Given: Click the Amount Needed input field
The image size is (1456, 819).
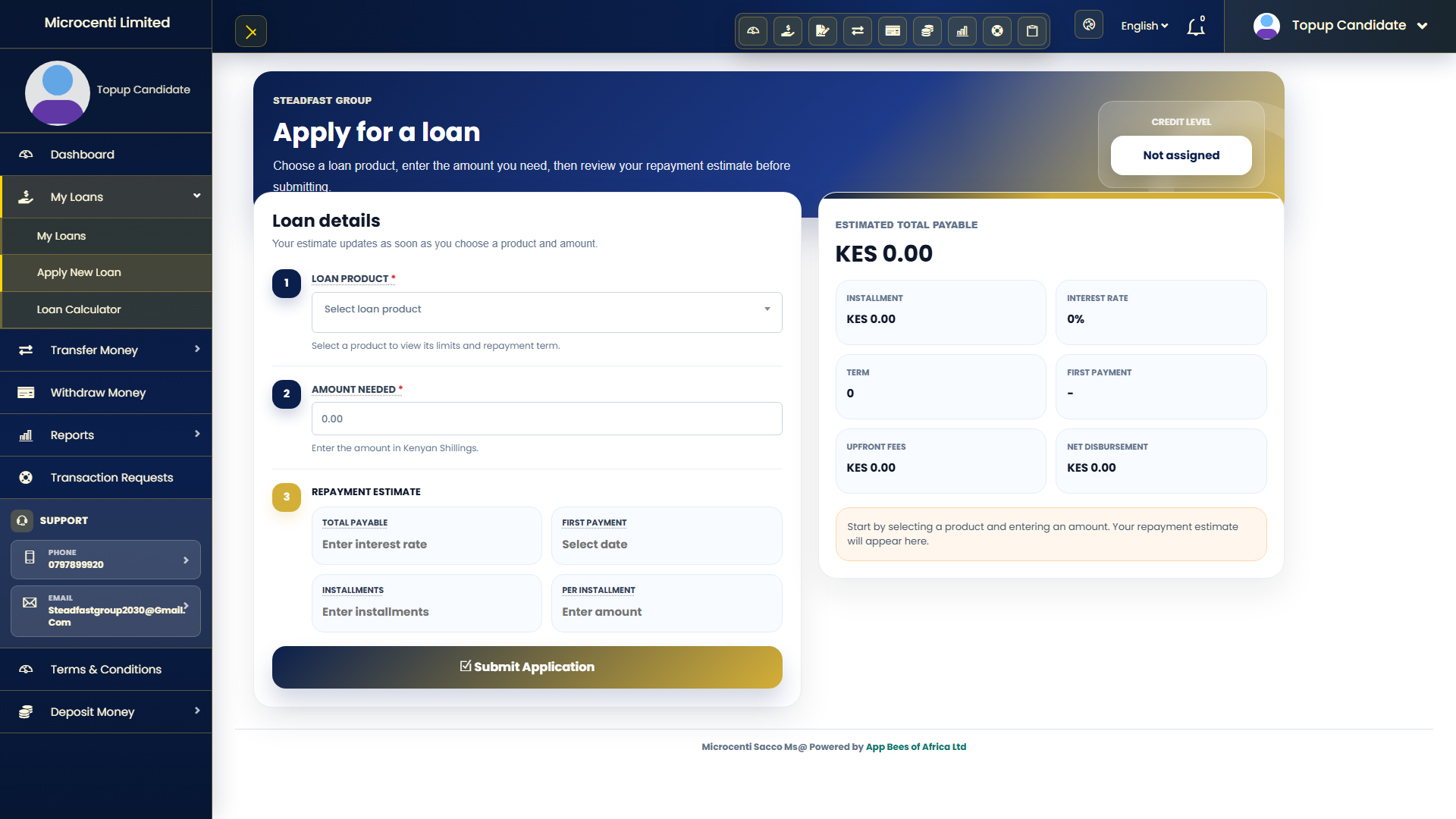Looking at the screenshot, I should (547, 419).
